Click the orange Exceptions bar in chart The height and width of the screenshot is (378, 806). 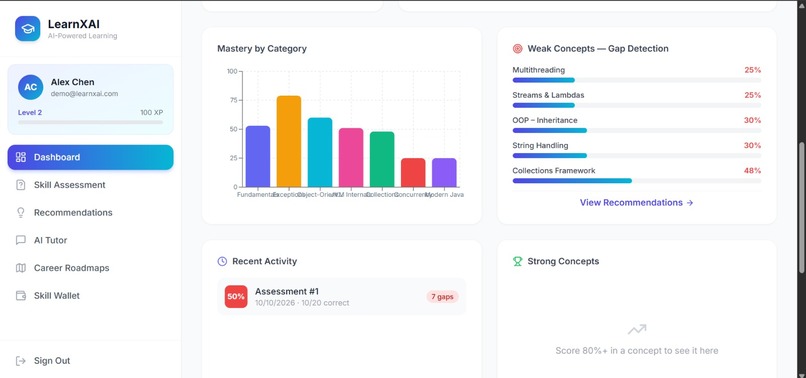click(x=289, y=141)
